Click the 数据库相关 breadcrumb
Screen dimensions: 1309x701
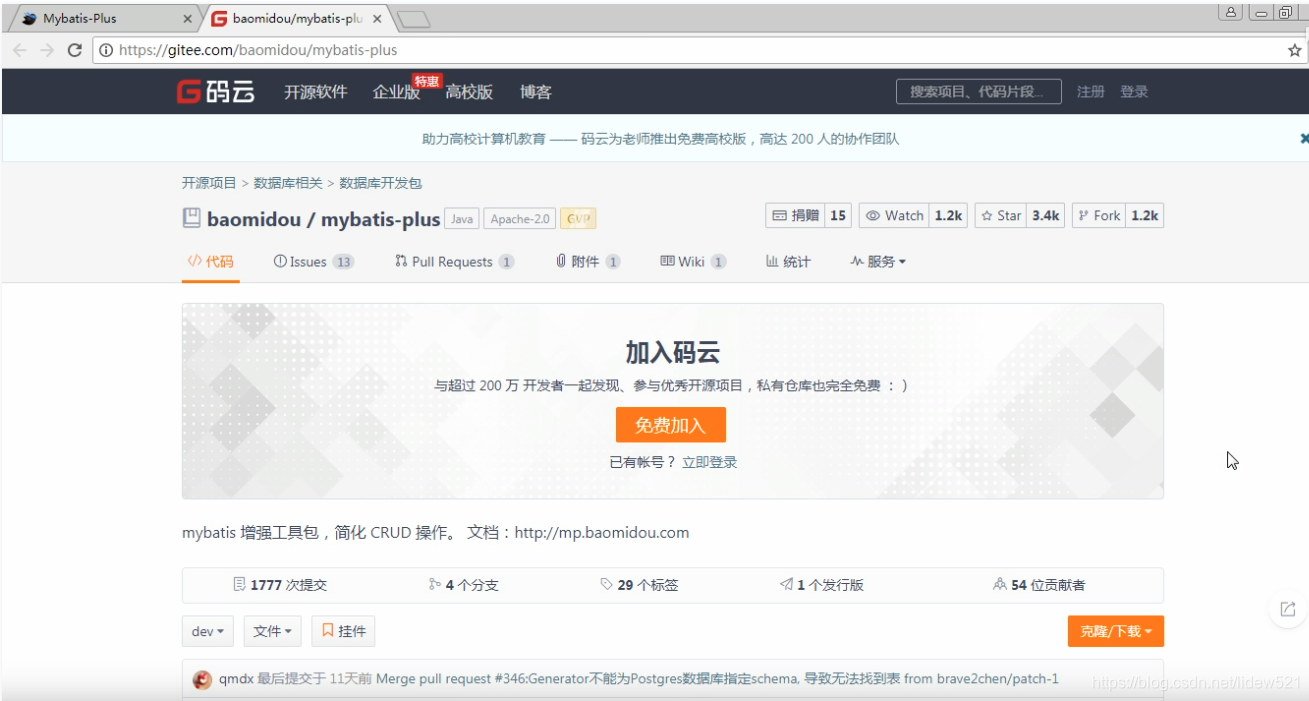click(288, 183)
